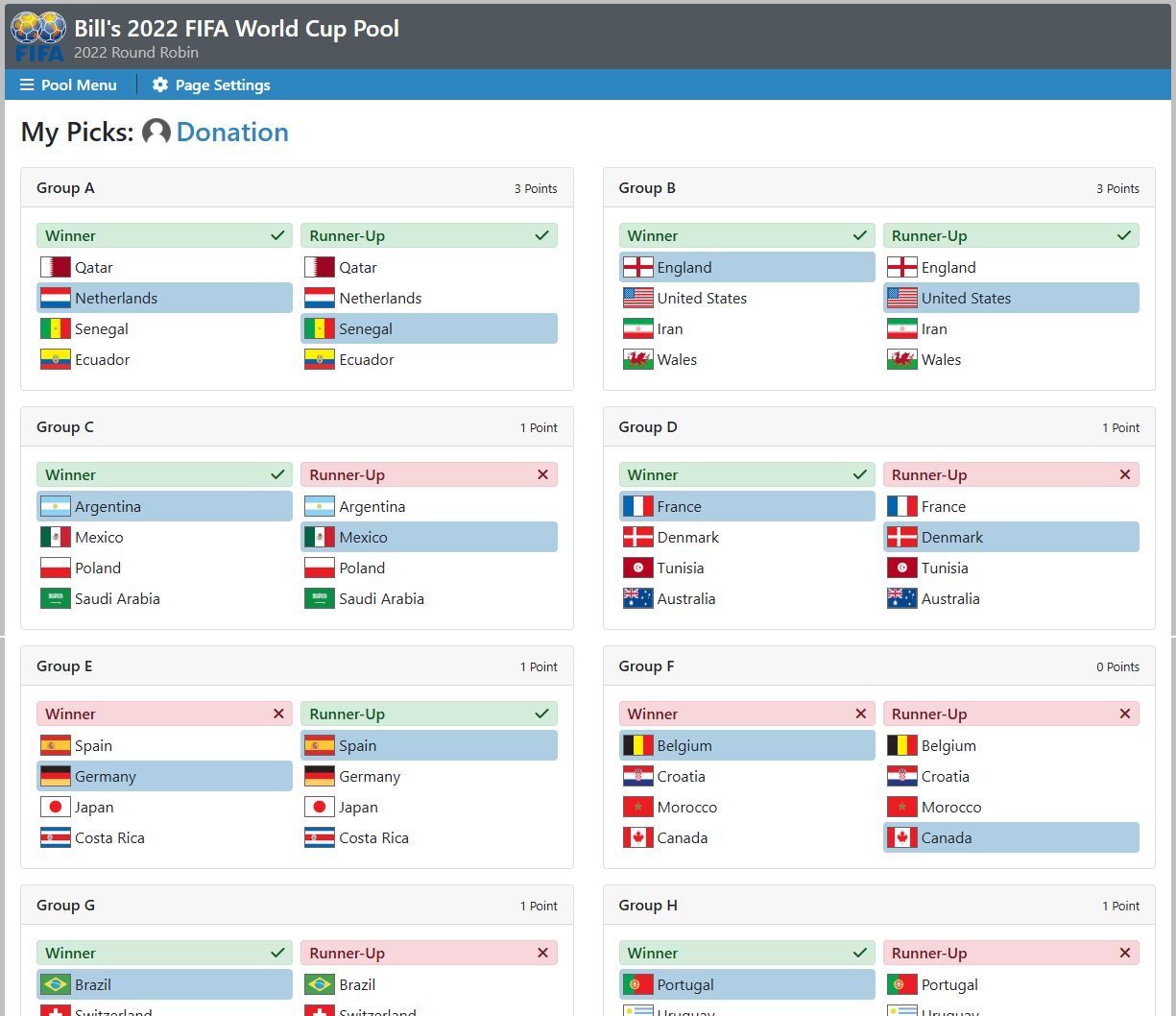Click Argentina flag in Group C Runner-Up
Image resolution: width=1176 pixels, height=1016 pixels.
point(320,506)
